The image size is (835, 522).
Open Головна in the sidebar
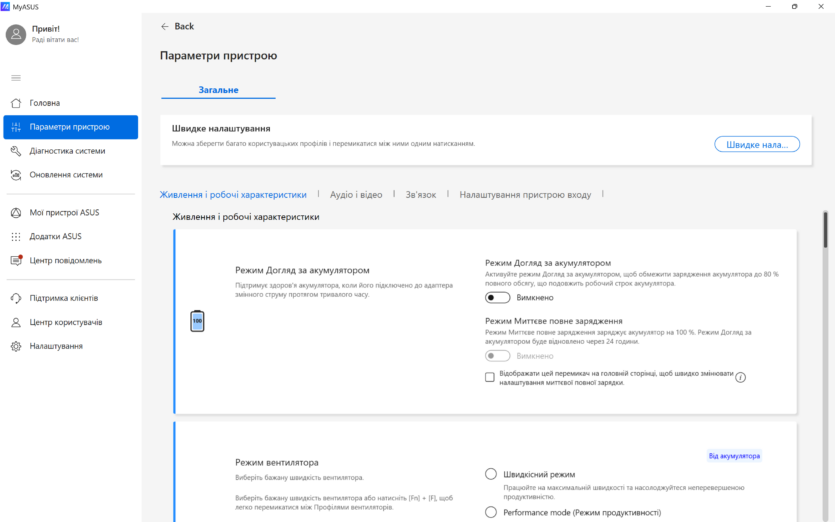(70, 103)
